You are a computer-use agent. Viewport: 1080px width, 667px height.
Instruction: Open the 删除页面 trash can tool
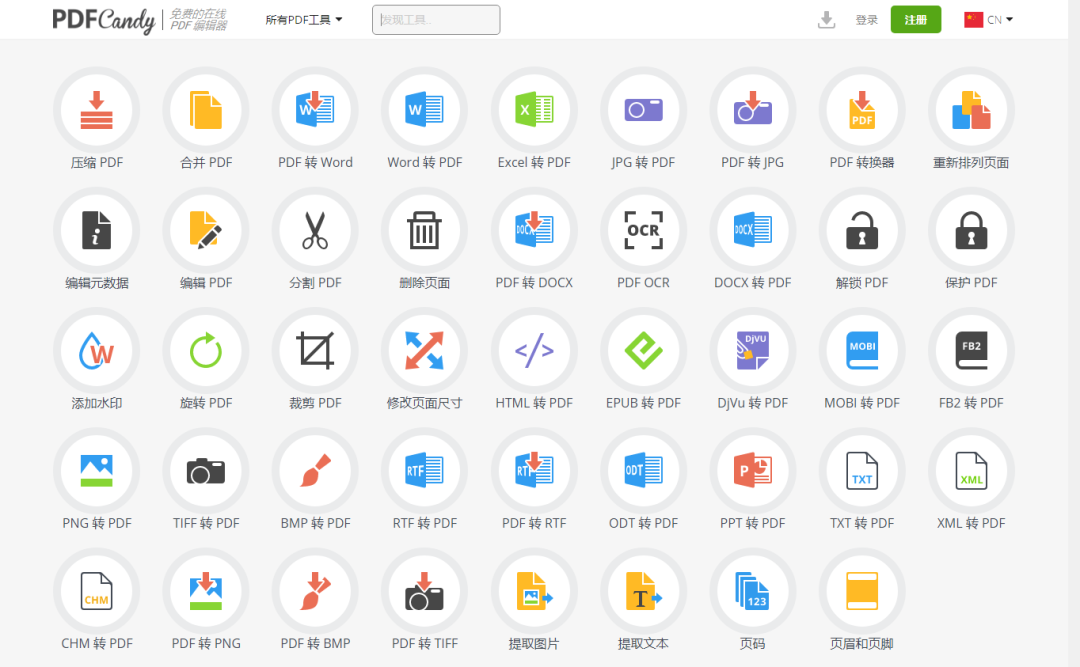pyautogui.click(x=424, y=230)
